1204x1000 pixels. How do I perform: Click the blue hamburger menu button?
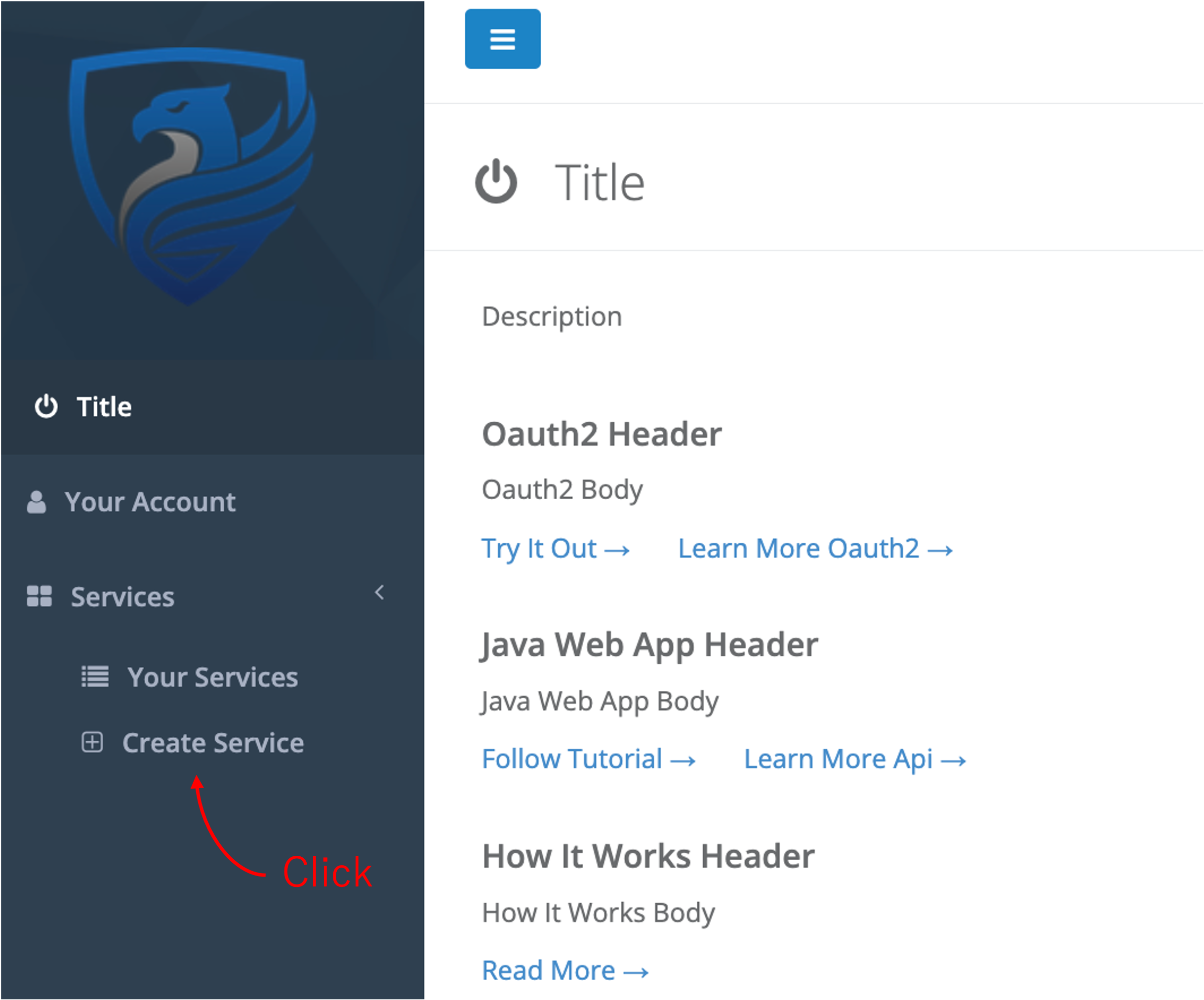point(502,39)
